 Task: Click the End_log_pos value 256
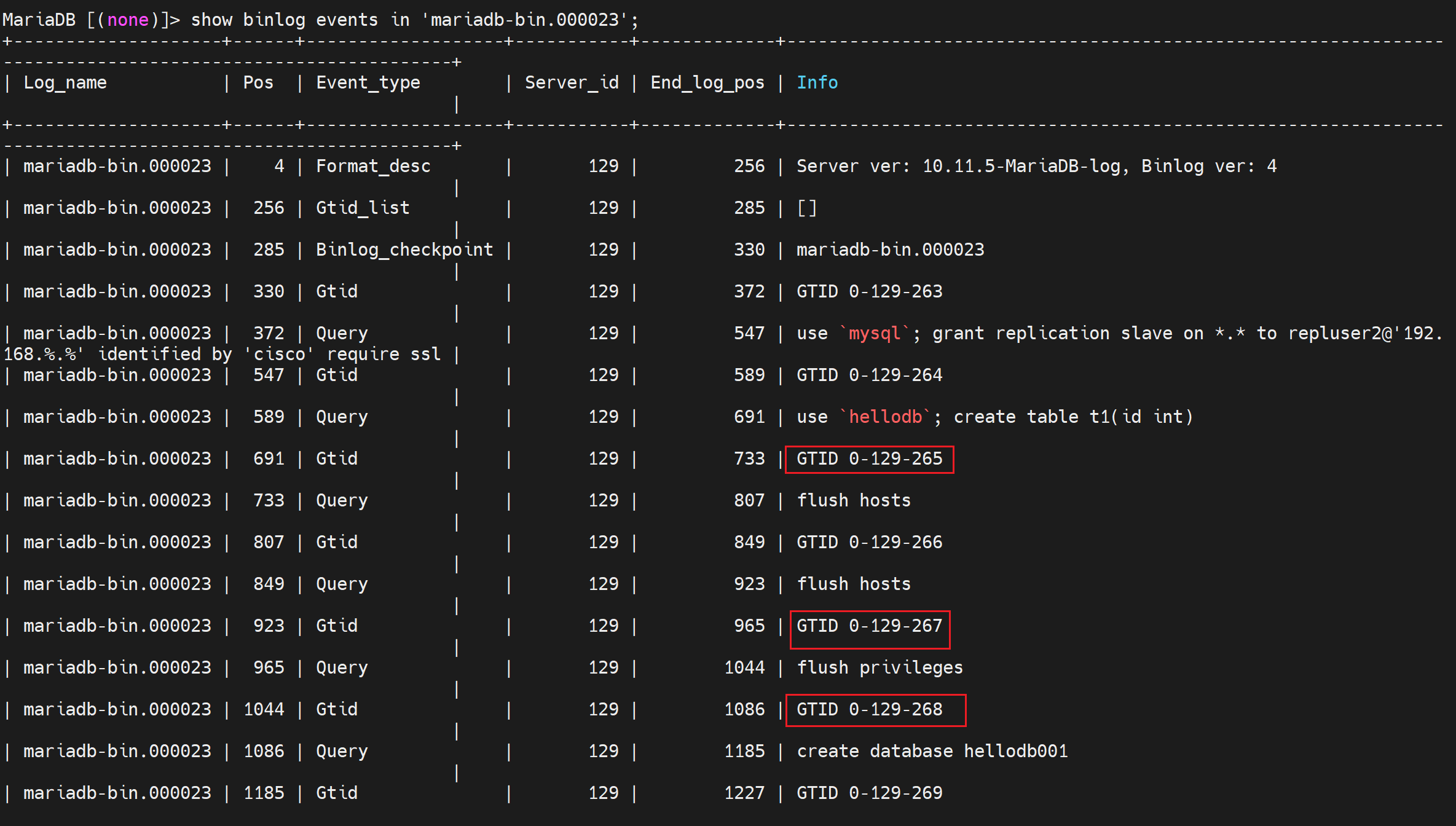[x=749, y=167]
